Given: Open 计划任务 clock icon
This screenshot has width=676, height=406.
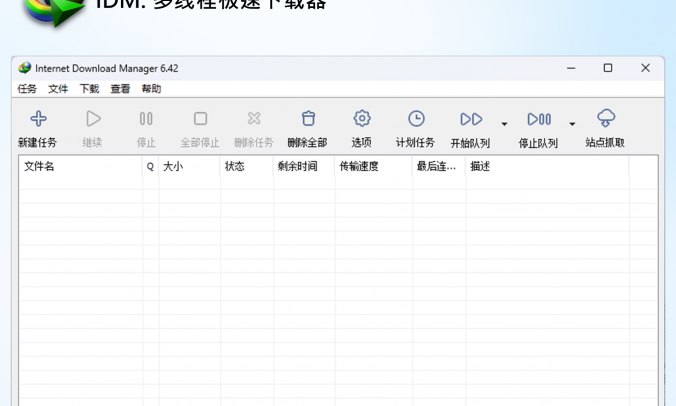Looking at the screenshot, I should [x=416, y=119].
